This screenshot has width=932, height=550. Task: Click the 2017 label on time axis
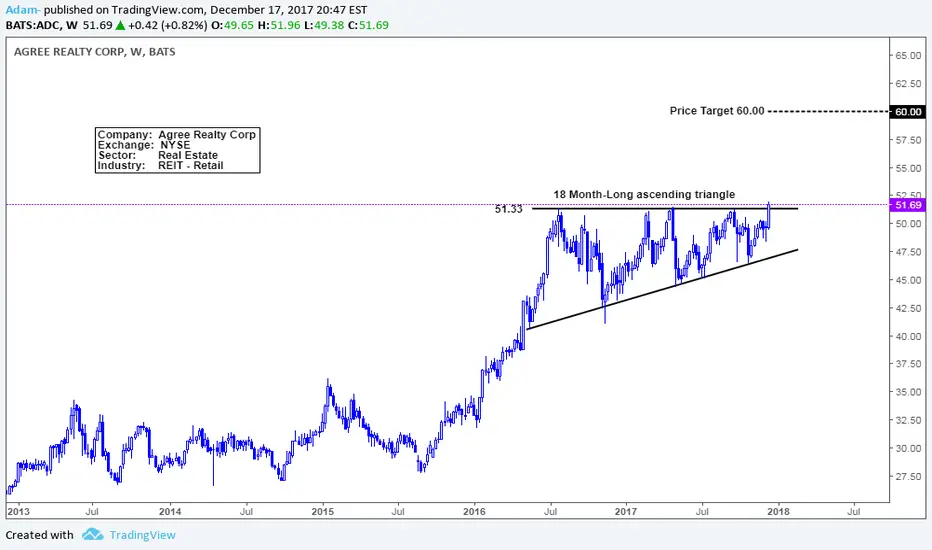pyautogui.click(x=626, y=511)
